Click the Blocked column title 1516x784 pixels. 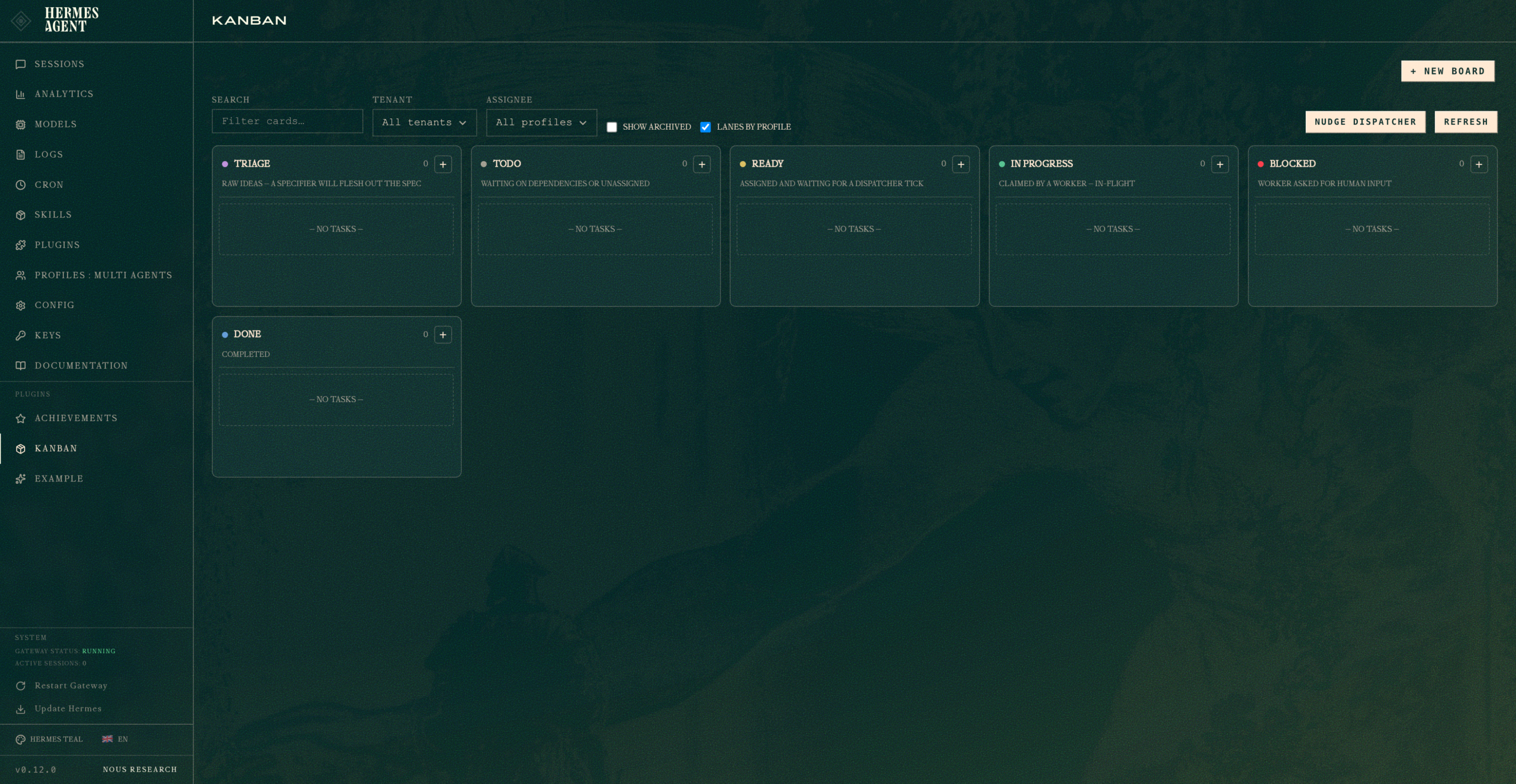pyautogui.click(x=1292, y=163)
